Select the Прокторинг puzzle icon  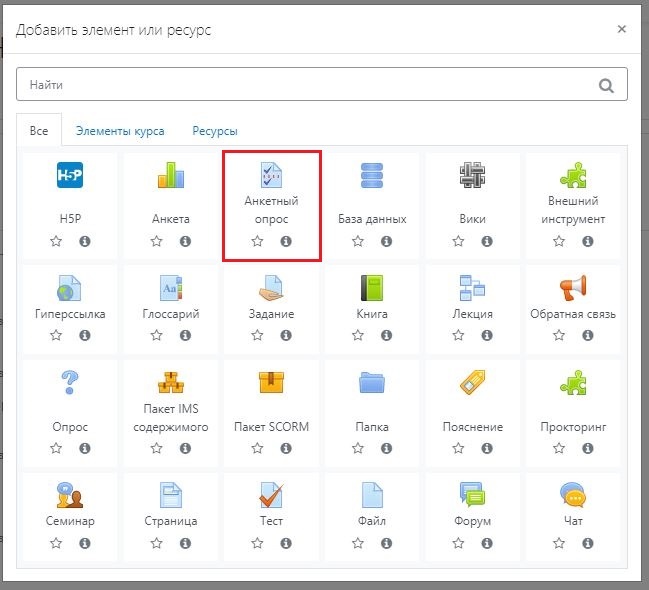573,382
